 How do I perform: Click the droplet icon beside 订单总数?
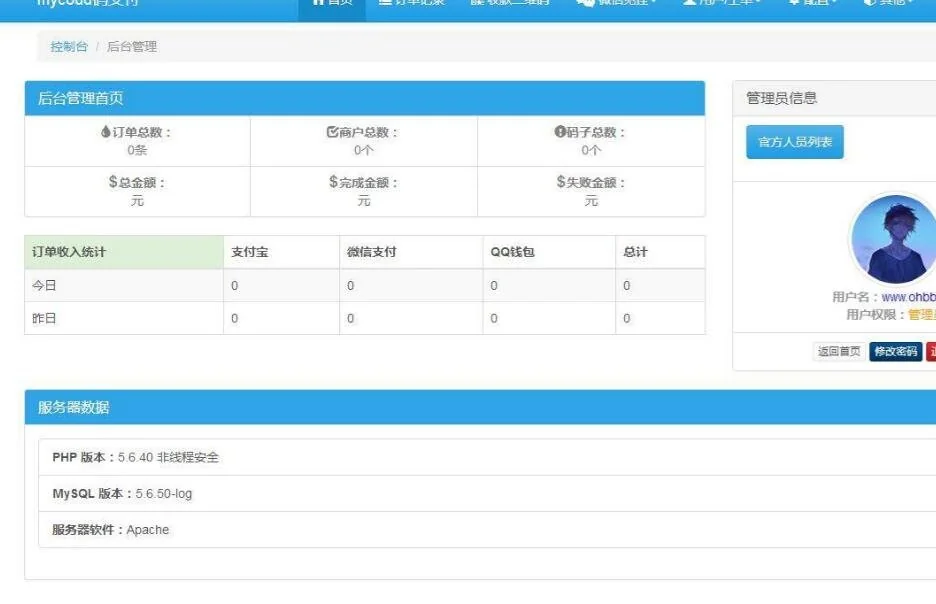(106, 132)
